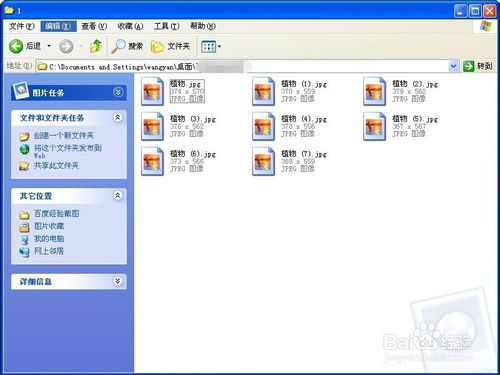Expand the address bar dropdown list
The image size is (500, 375).
[453, 66]
